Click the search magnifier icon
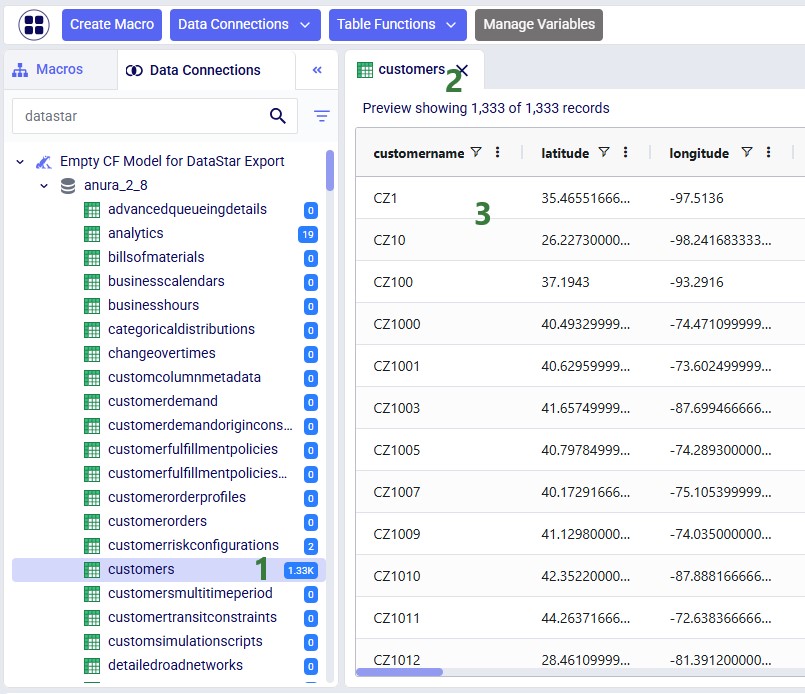805x694 pixels. 278,116
